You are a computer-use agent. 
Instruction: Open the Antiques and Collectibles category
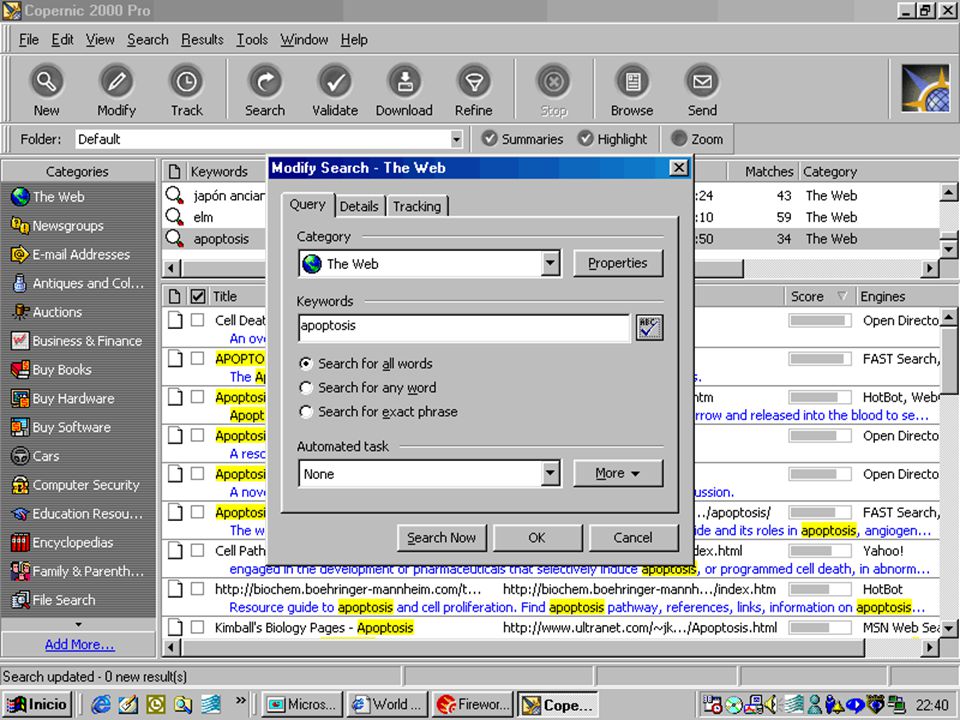(78, 283)
